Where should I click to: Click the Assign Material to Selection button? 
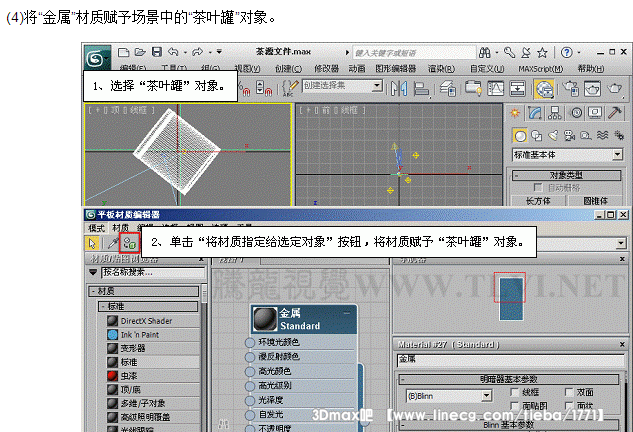(129, 242)
